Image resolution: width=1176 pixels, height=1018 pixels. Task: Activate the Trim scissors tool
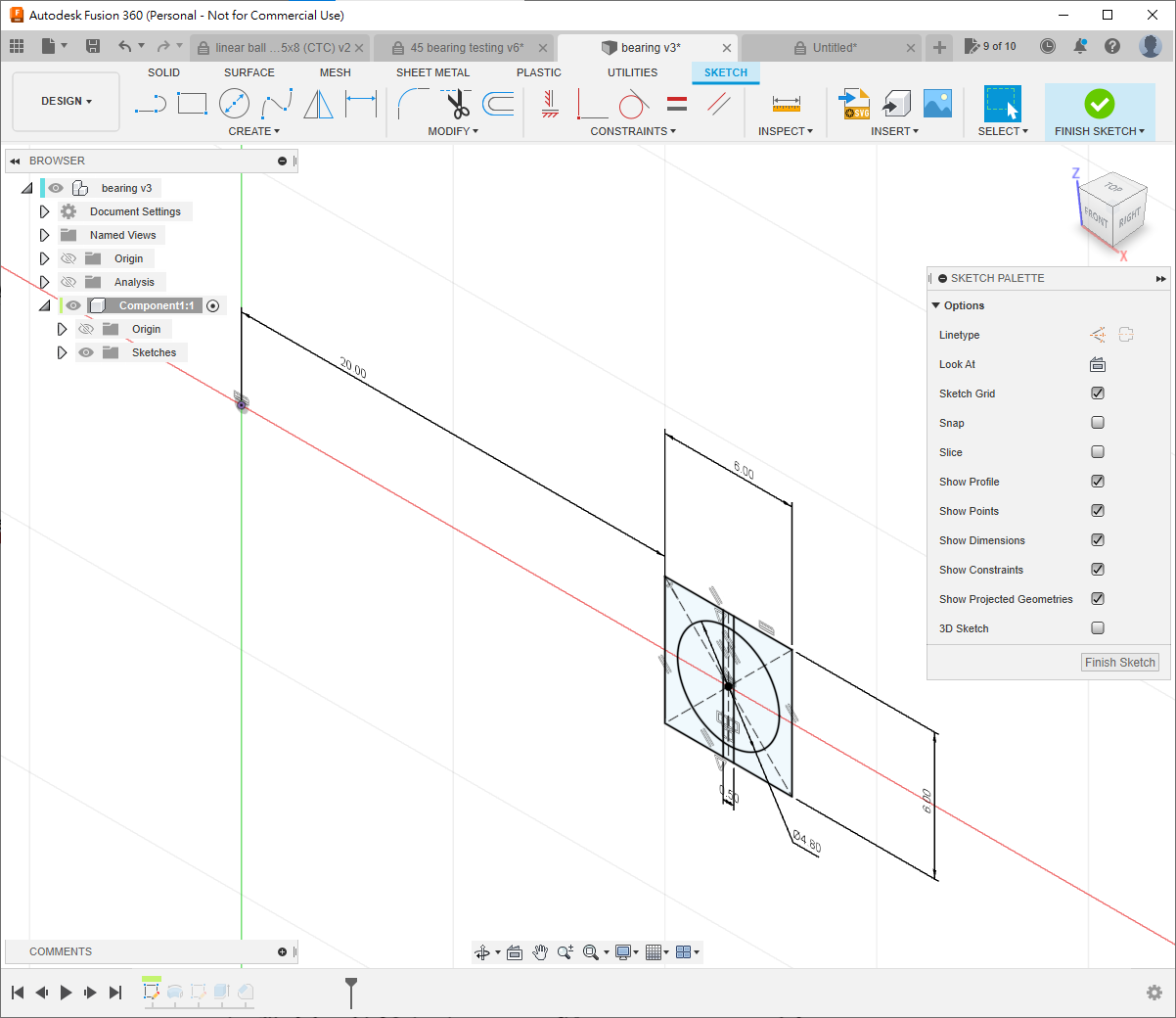456,104
